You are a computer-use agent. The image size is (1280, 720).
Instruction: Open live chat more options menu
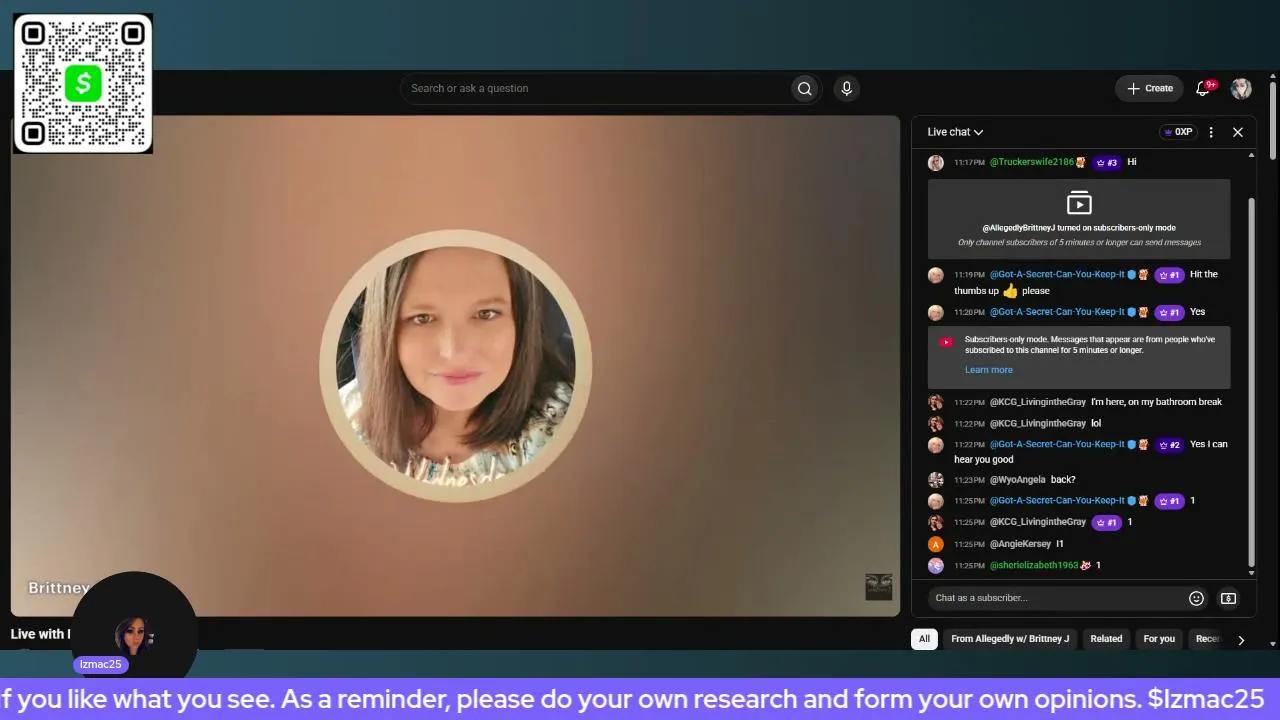1211,132
